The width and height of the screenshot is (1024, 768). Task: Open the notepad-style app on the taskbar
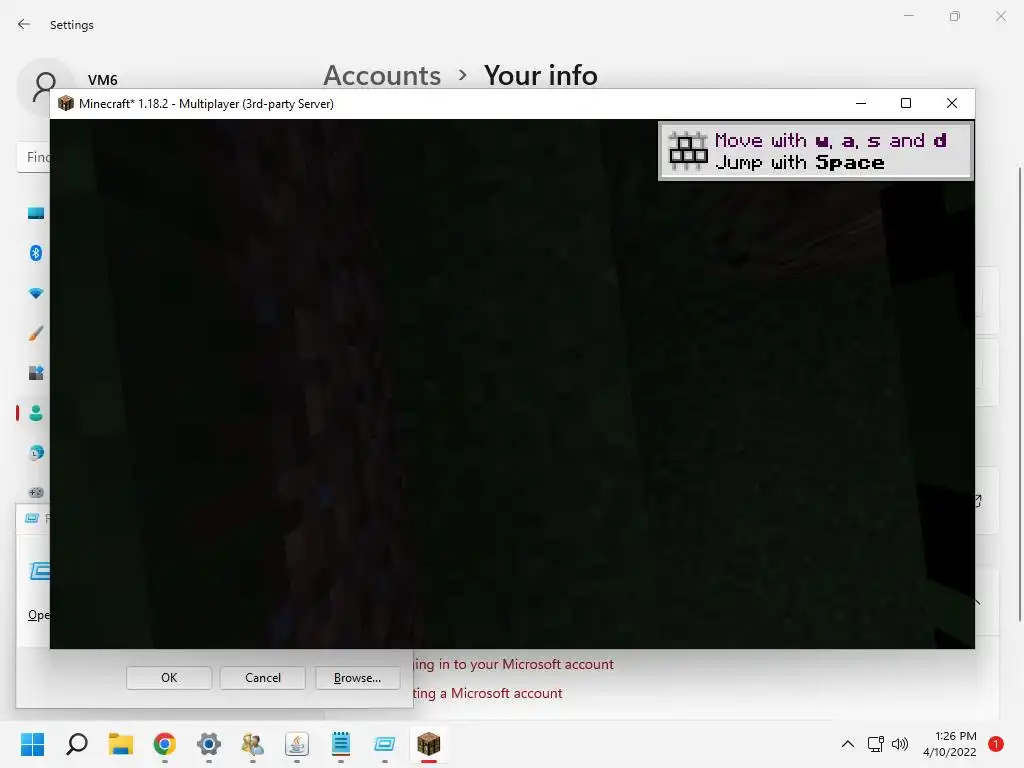[x=341, y=744]
